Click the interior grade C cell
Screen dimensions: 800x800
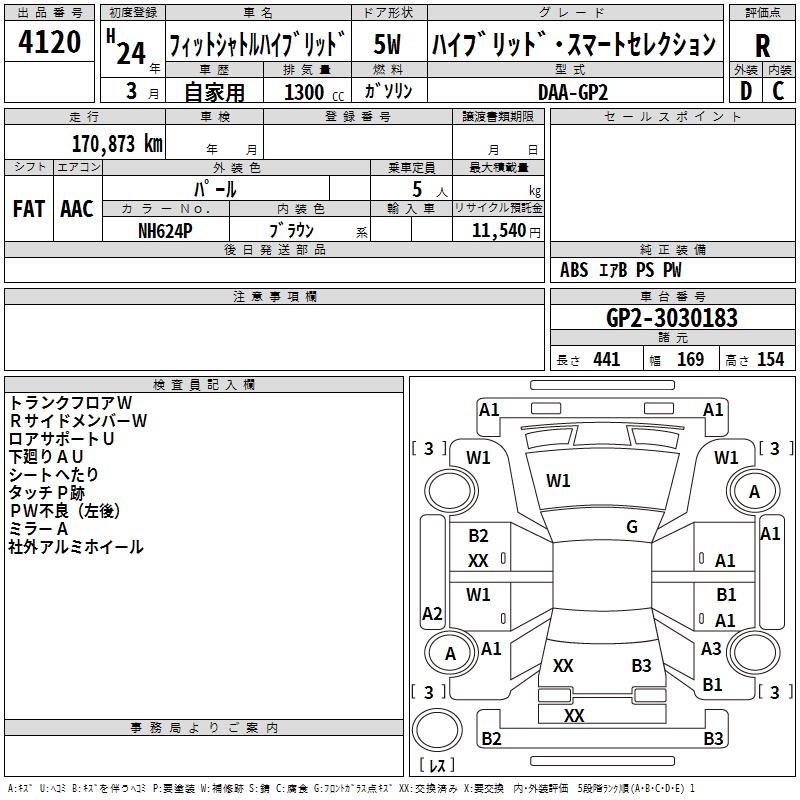click(x=778, y=90)
